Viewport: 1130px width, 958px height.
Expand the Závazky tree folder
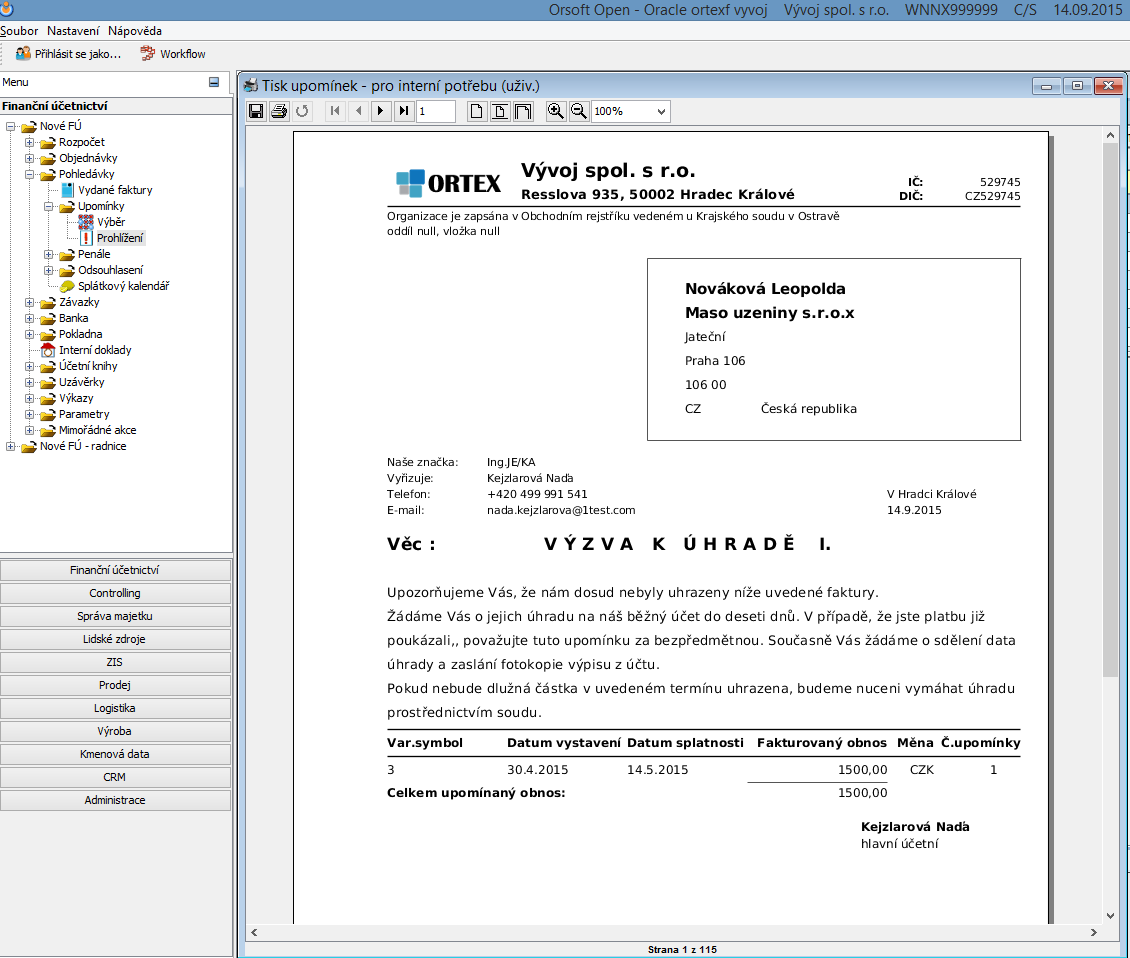pyautogui.click(x=30, y=302)
